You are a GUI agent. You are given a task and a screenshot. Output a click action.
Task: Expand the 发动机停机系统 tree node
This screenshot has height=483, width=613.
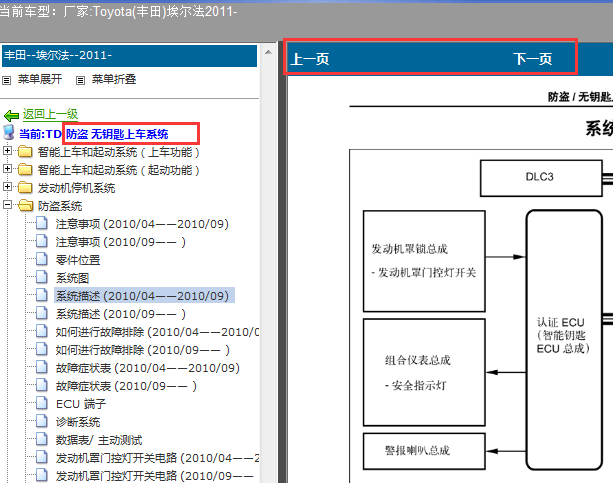[7, 187]
